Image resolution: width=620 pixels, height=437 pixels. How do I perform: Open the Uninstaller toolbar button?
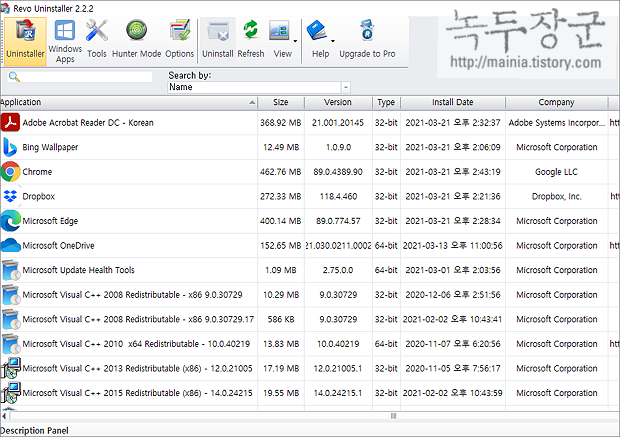pos(25,41)
